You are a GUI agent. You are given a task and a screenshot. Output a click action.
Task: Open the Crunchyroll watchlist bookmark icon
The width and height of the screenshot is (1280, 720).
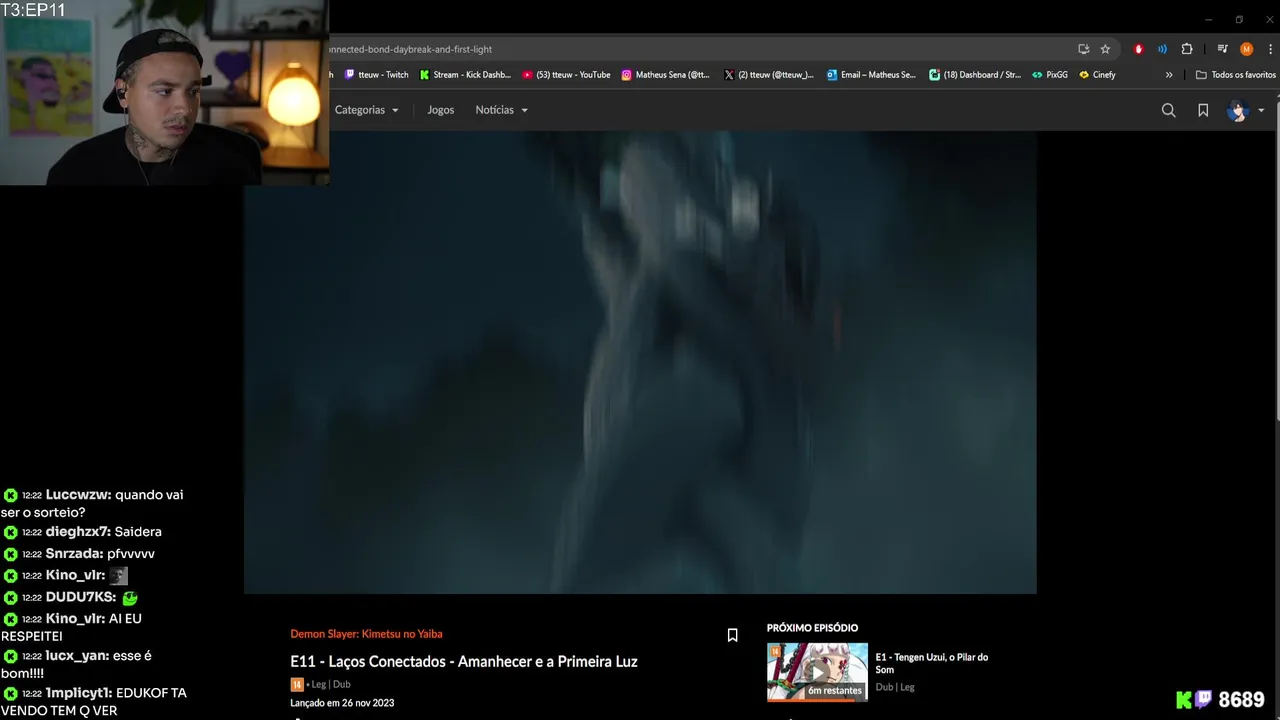(1203, 110)
